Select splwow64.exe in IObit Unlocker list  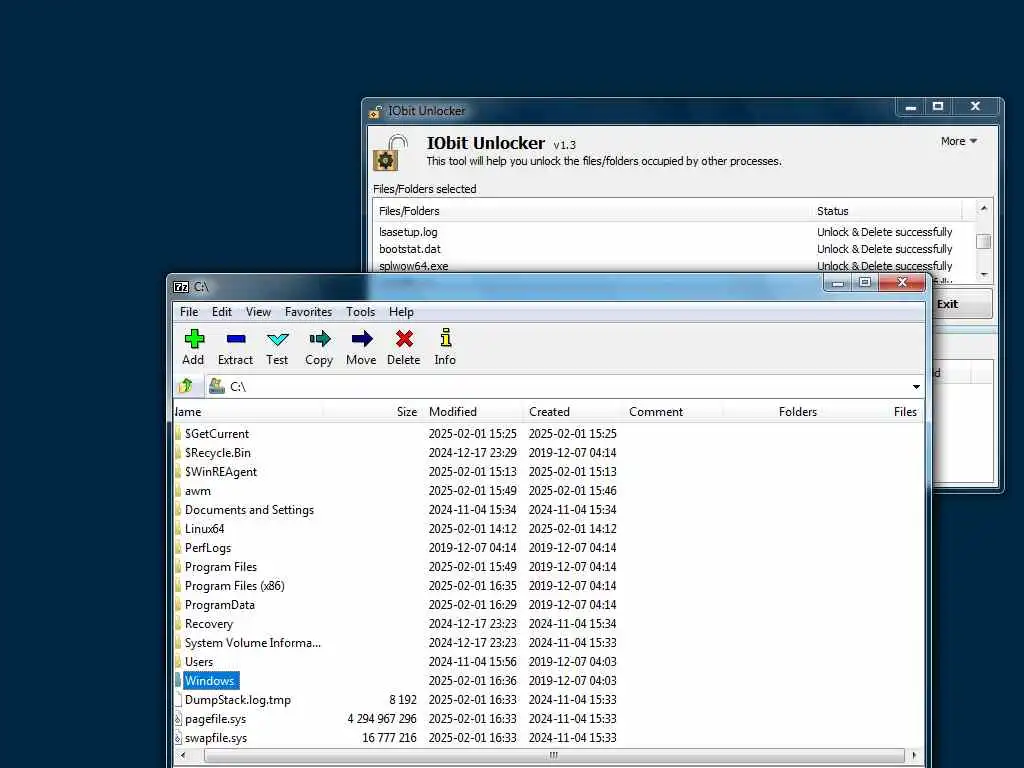point(413,266)
